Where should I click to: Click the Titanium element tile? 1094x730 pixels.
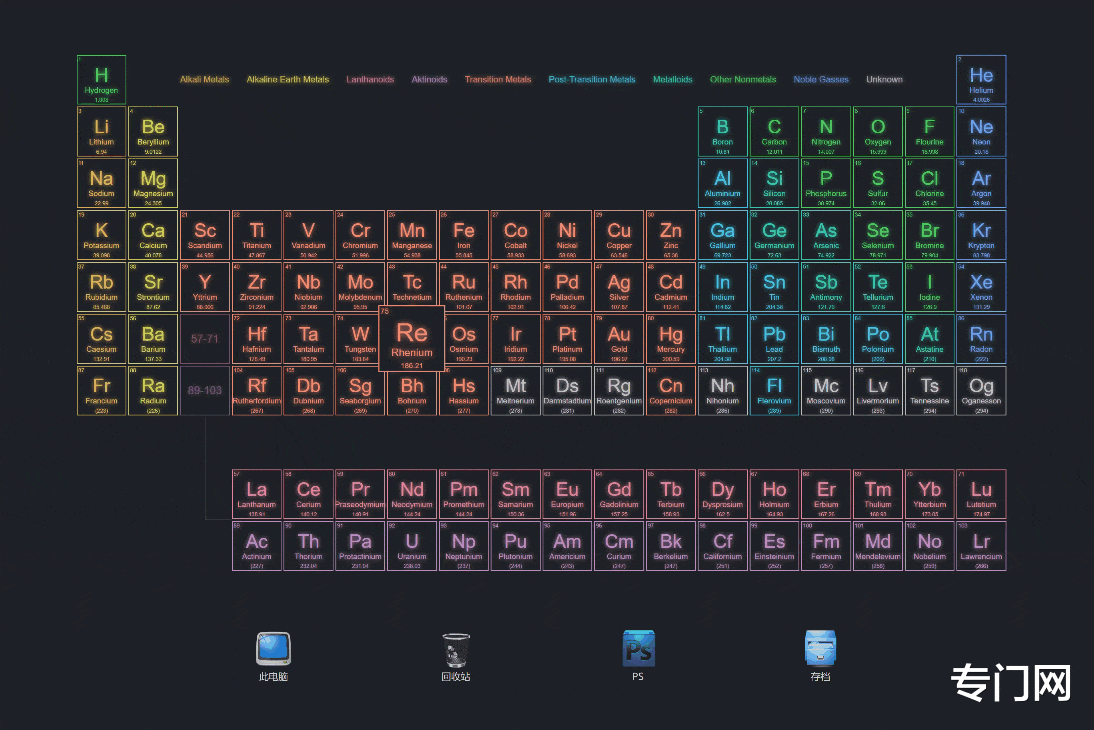coord(257,235)
